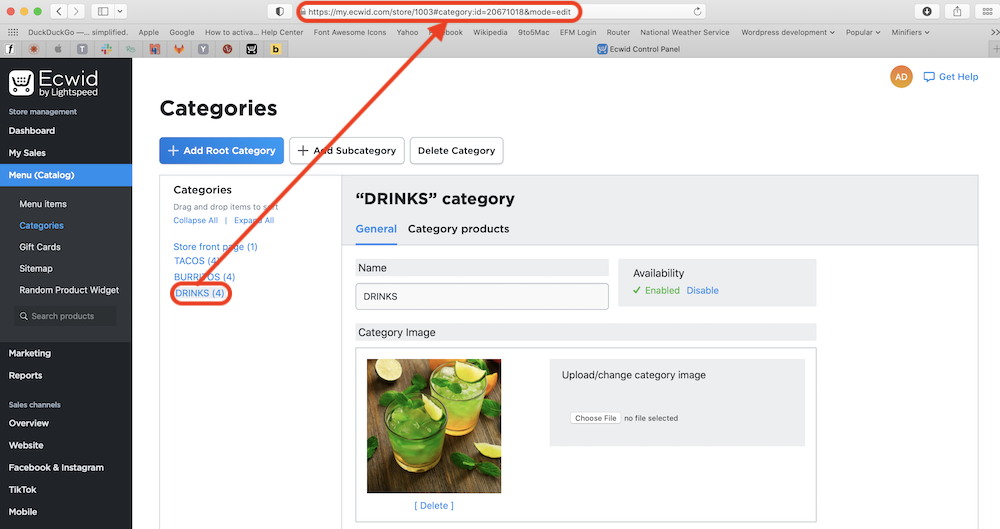Open the Popular bookmarks folder dropdown
The height and width of the screenshot is (529, 1000).
863,32
